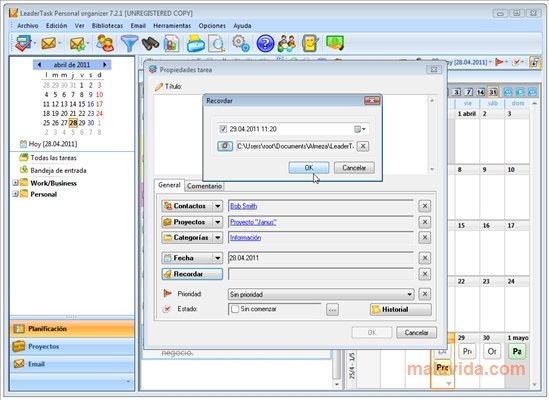Click the new task checkmark toolbar icon
Image resolution: width=549 pixels, height=400 pixels.
pyautogui.click(x=23, y=44)
